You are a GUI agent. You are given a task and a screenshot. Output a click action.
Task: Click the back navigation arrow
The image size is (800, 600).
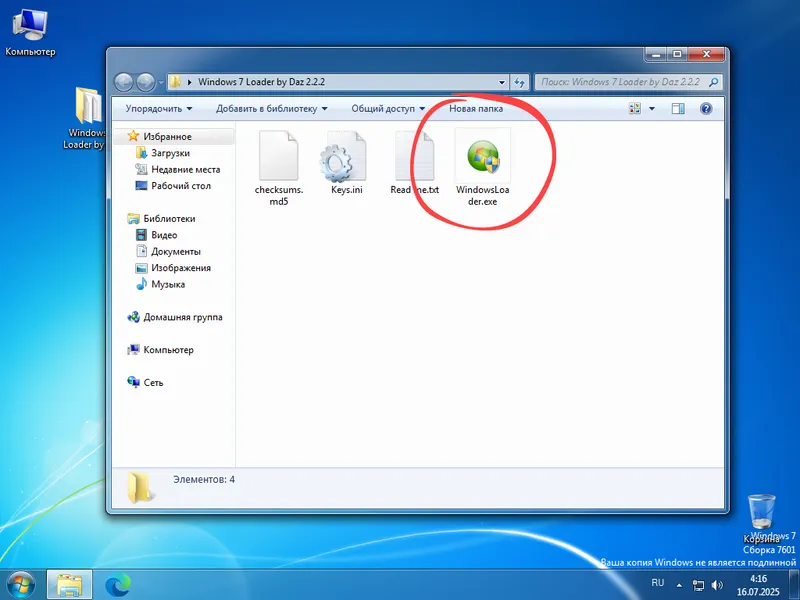(124, 82)
